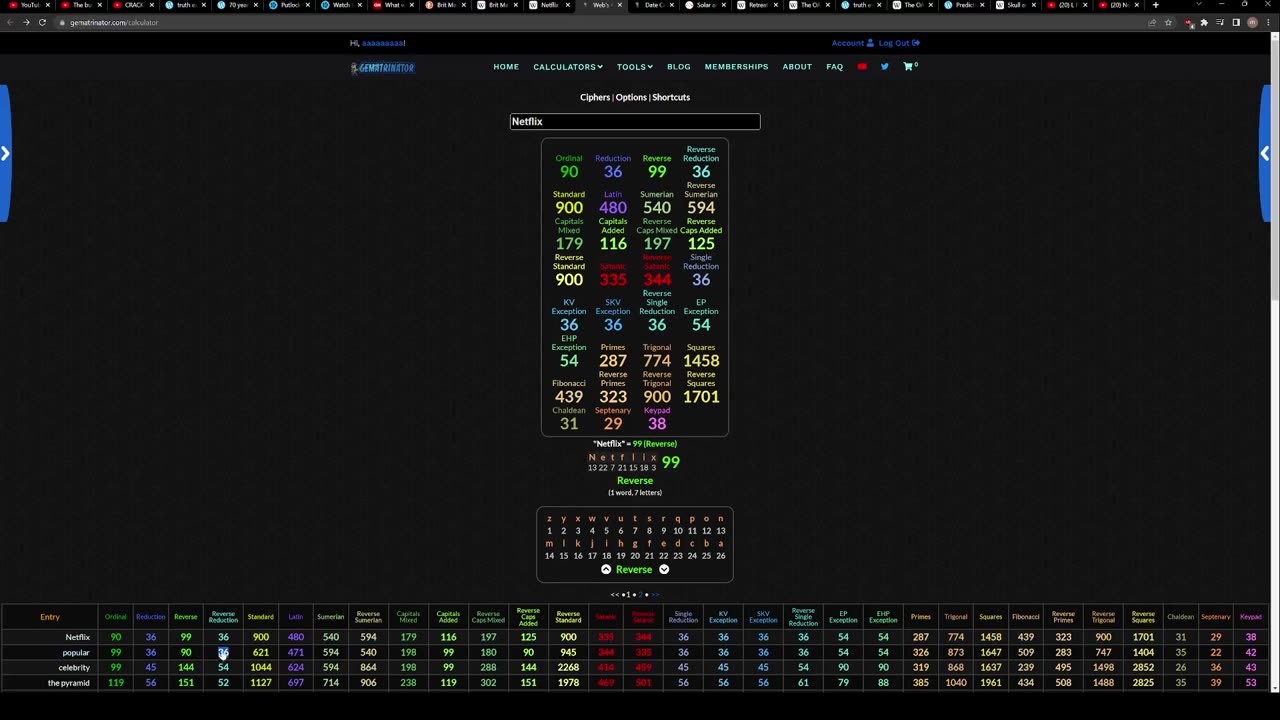This screenshot has width=1280, height=720.
Task: Click the Gematrinator logo
Action: (x=382, y=68)
